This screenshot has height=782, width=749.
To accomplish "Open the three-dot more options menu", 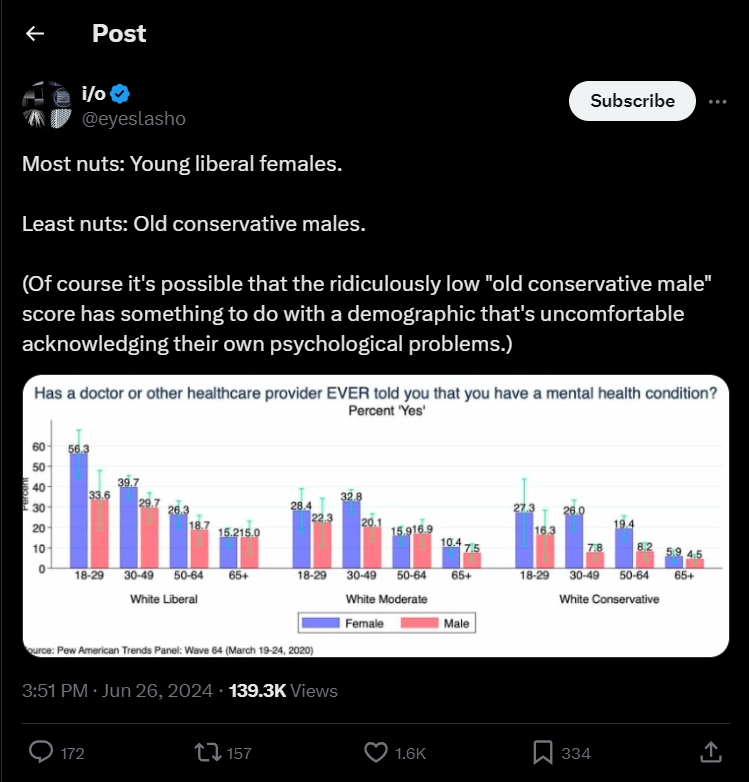I will click(x=717, y=101).
